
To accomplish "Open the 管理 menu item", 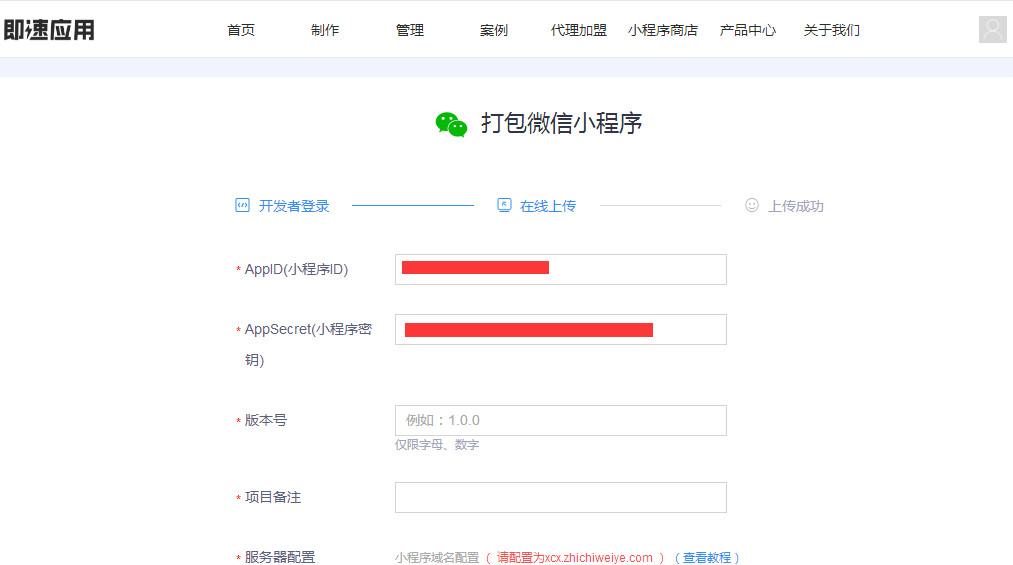I will tap(410, 30).
